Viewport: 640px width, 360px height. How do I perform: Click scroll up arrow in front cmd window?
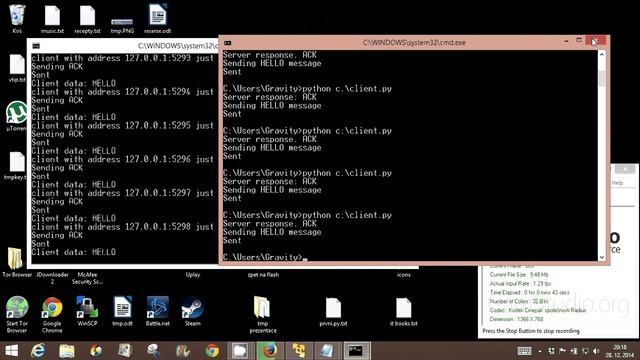602,54
